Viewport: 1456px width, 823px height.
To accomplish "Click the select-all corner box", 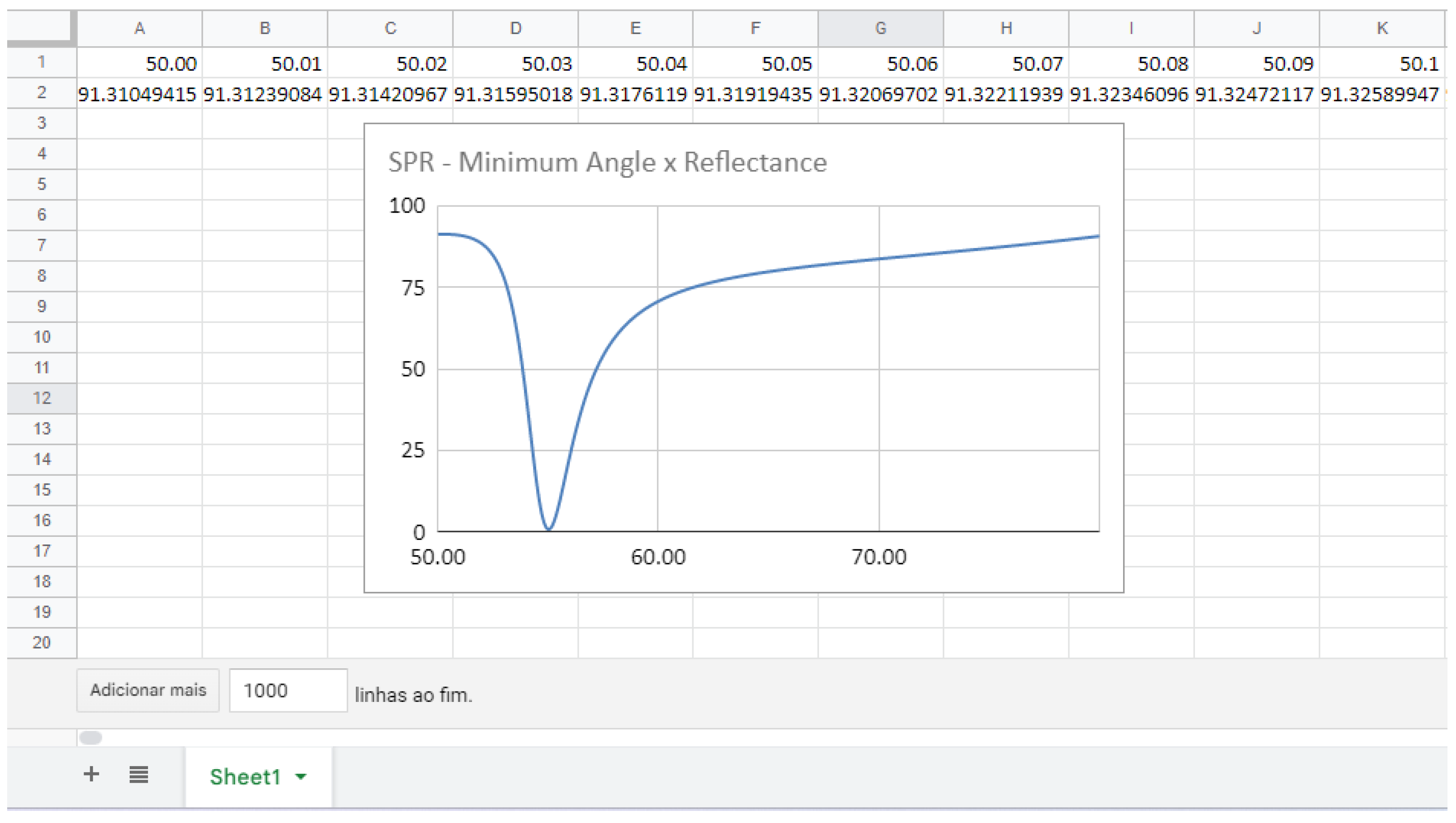I will tap(41, 28).
